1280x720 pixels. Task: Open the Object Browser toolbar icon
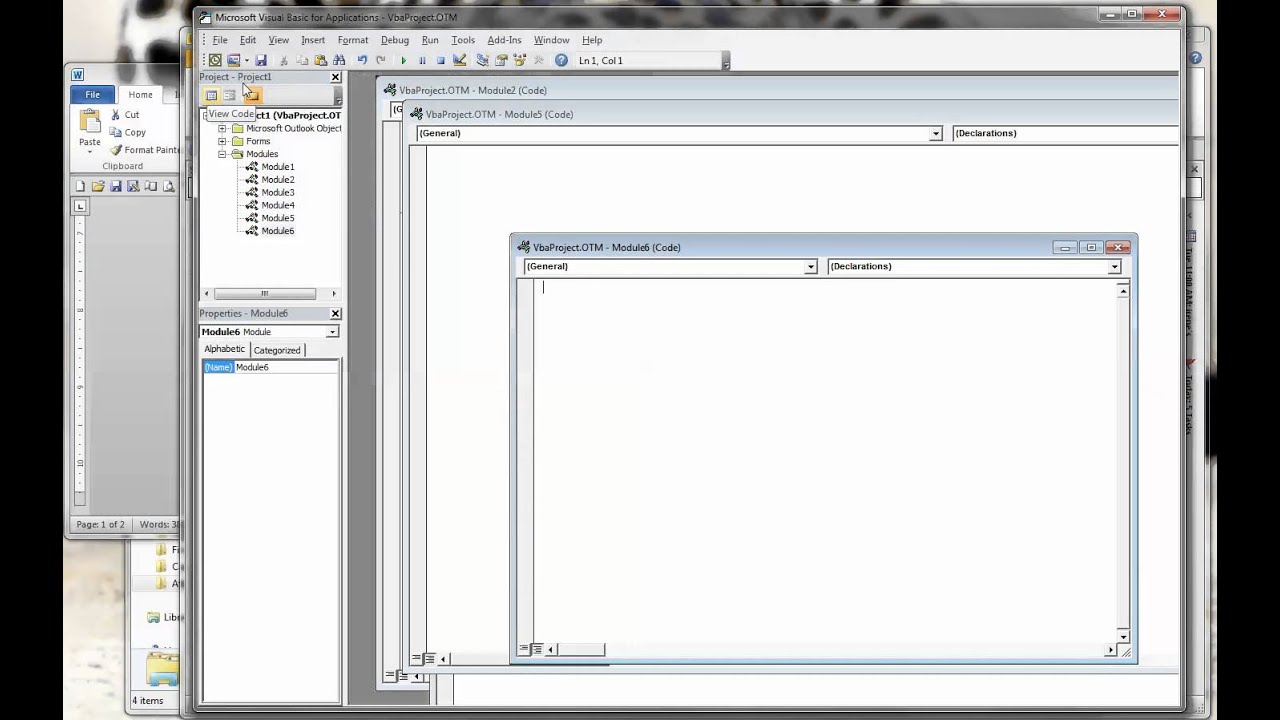519,60
